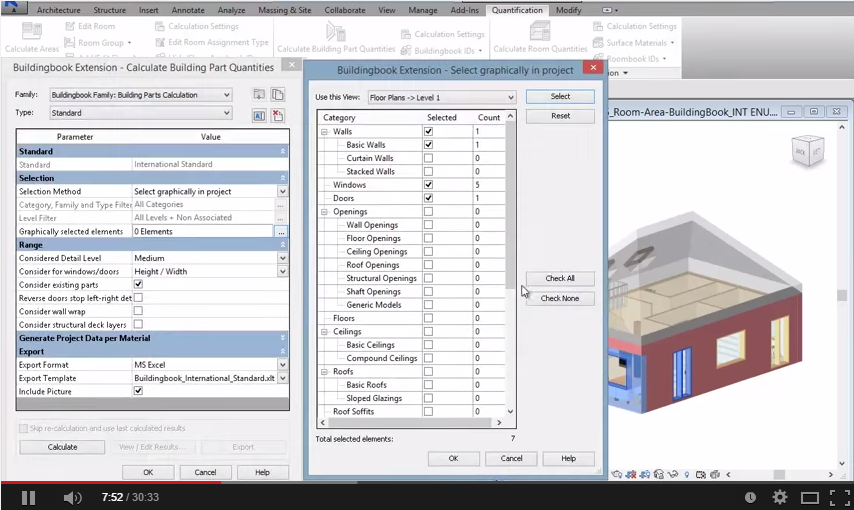The height and width of the screenshot is (510, 854).
Task: Click the Edit Room Assignment Type icon
Action: click(x=160, y=42)
